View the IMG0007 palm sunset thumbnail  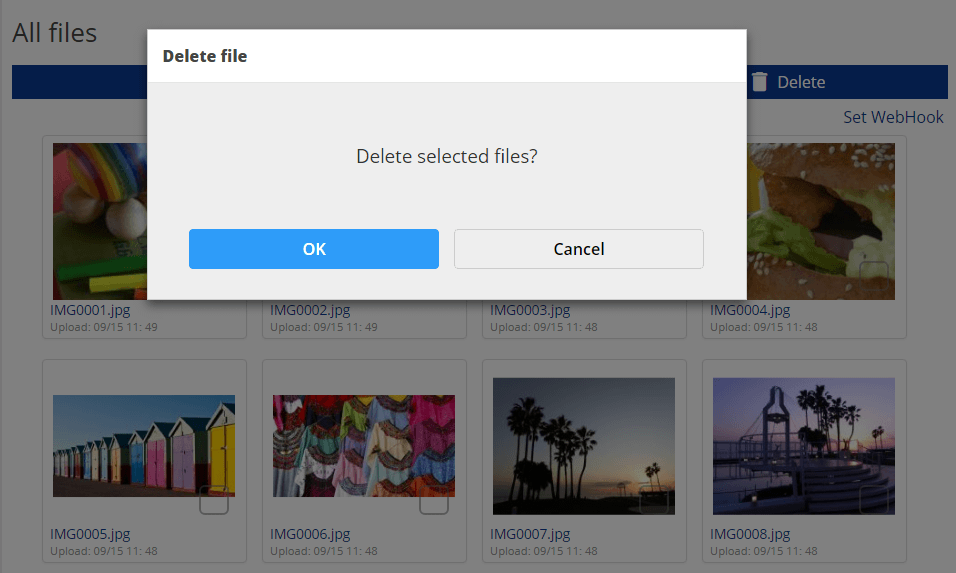[x=584, y=446]
